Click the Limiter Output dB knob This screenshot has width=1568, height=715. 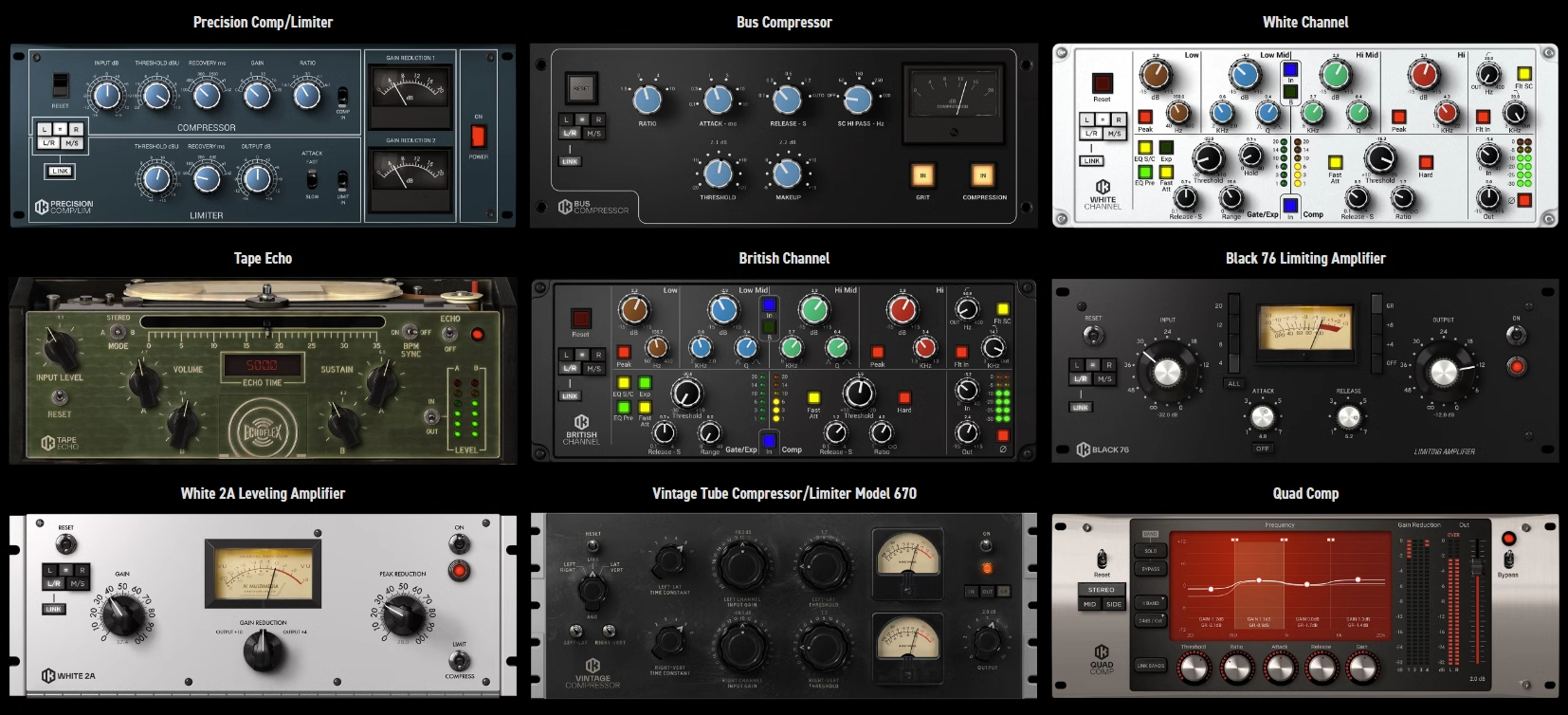256,177
